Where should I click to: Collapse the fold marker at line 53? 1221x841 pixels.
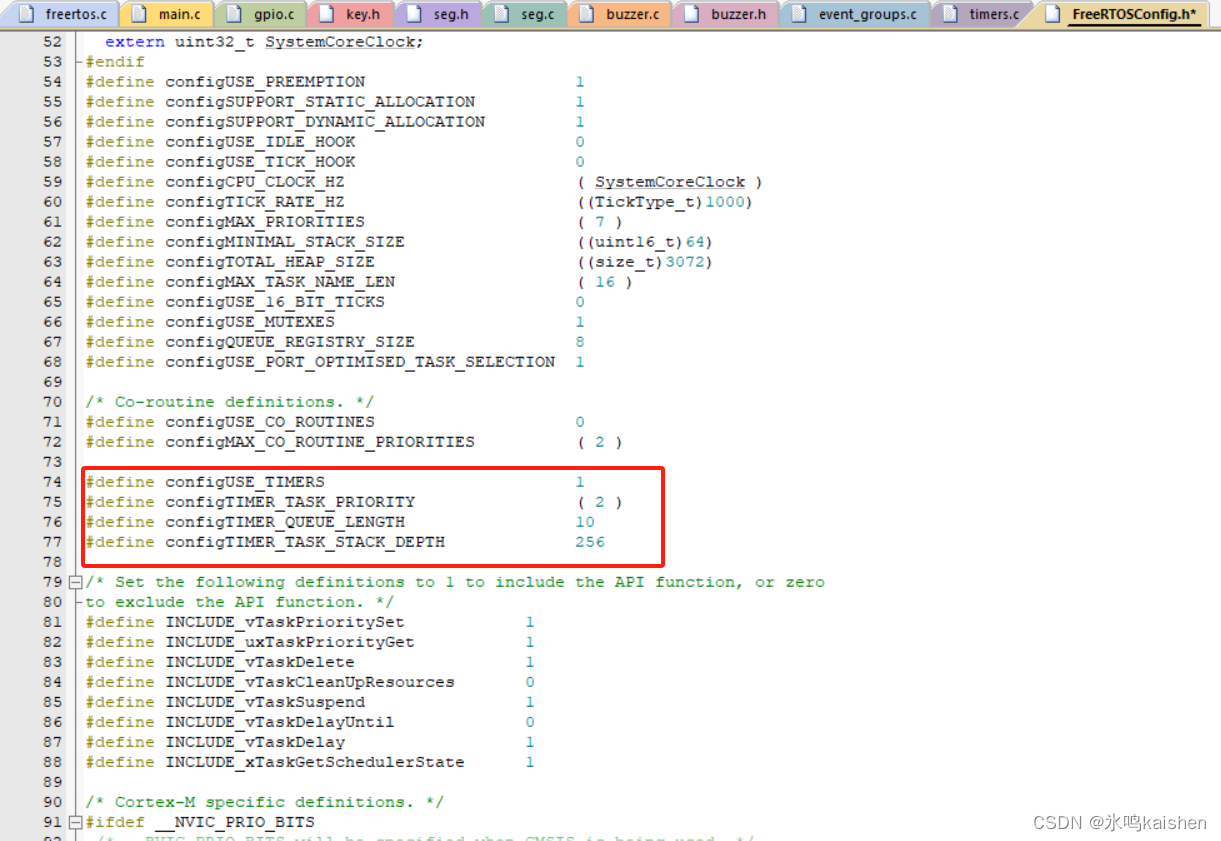click(x=76, y=61)
